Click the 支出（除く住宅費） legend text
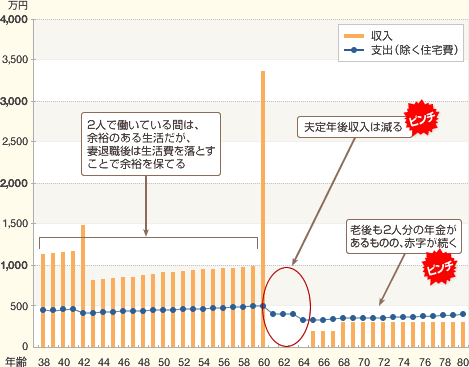Image resolution: width=469 pixels, height=367 pixels. (415, 50)
